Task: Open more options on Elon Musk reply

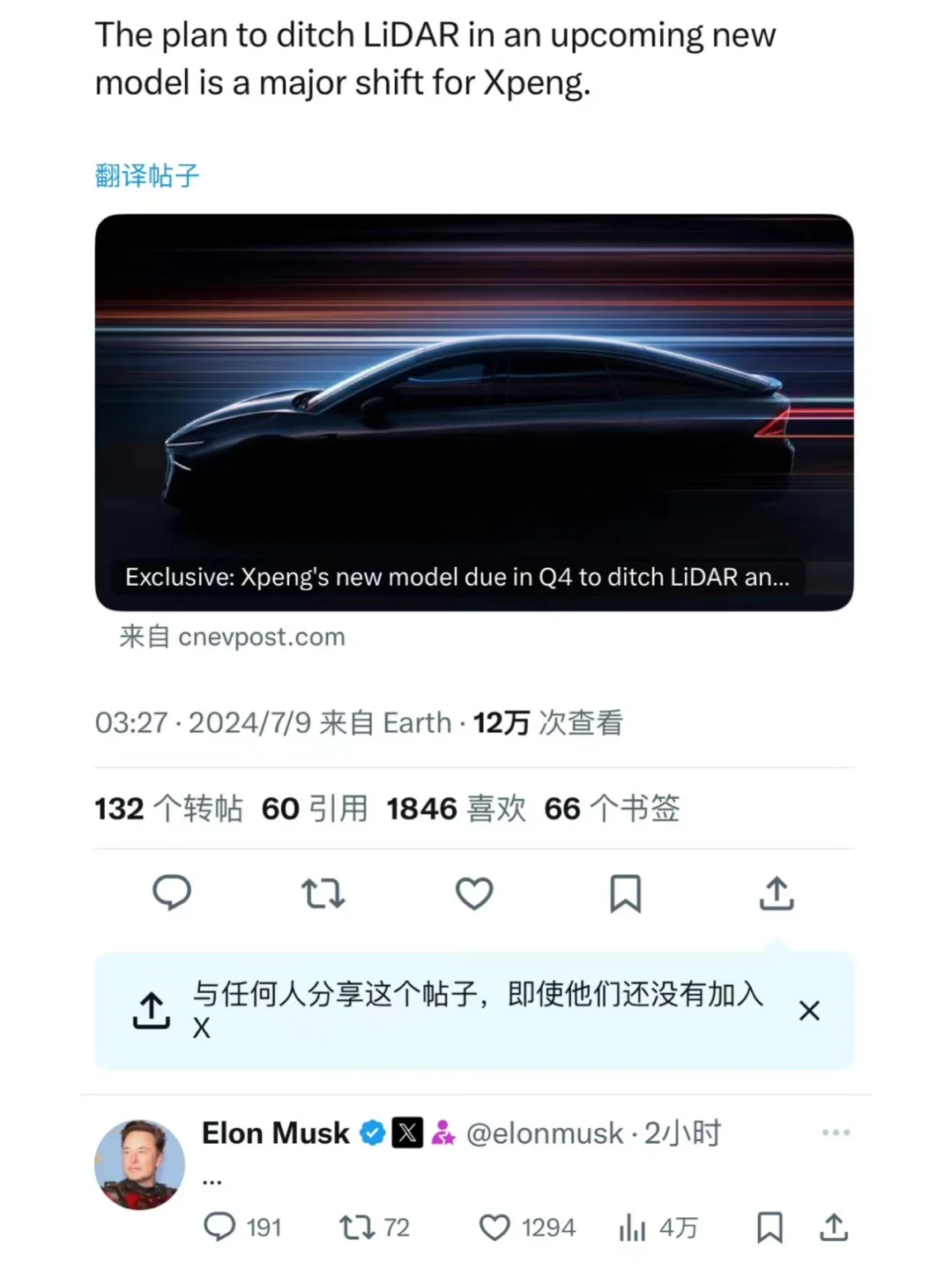Action: tap(836, 1132)
